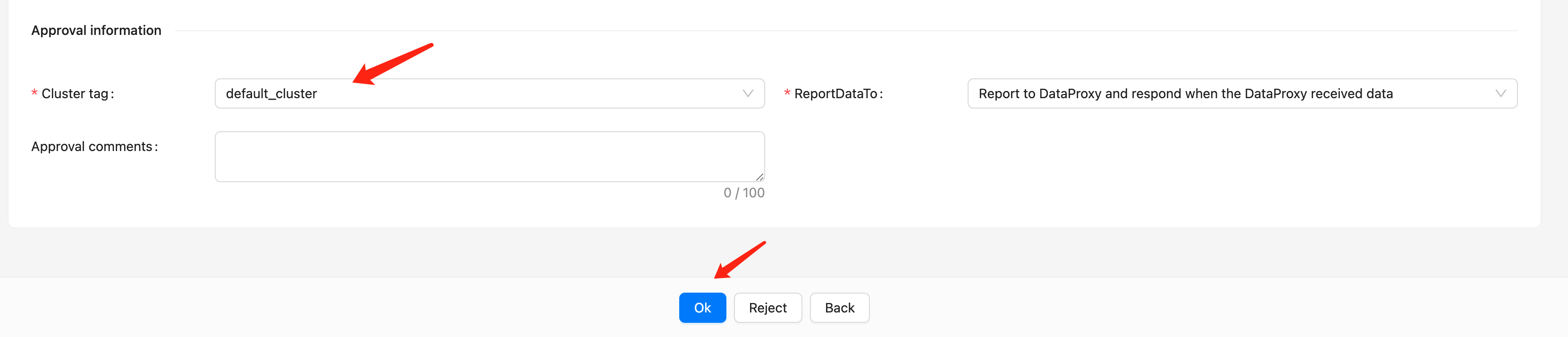Click the blue Ok button
The width and height of the screenshot is (1568, 337).
702,308
